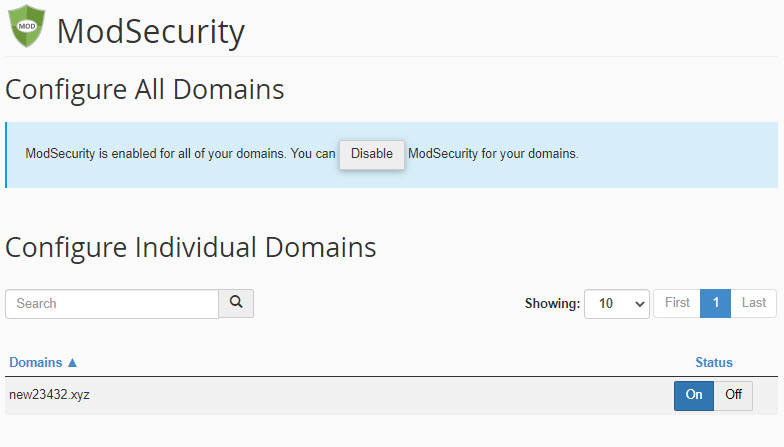Viewport: 784px width, 447px height.
Task: Click the Status column header
Action: 714,362
